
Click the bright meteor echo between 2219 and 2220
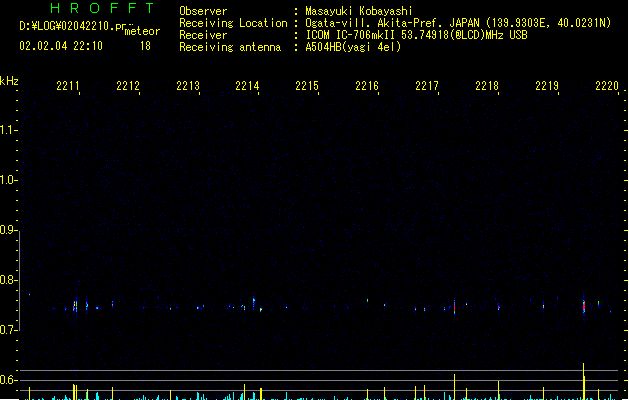(x=584, y=305)
